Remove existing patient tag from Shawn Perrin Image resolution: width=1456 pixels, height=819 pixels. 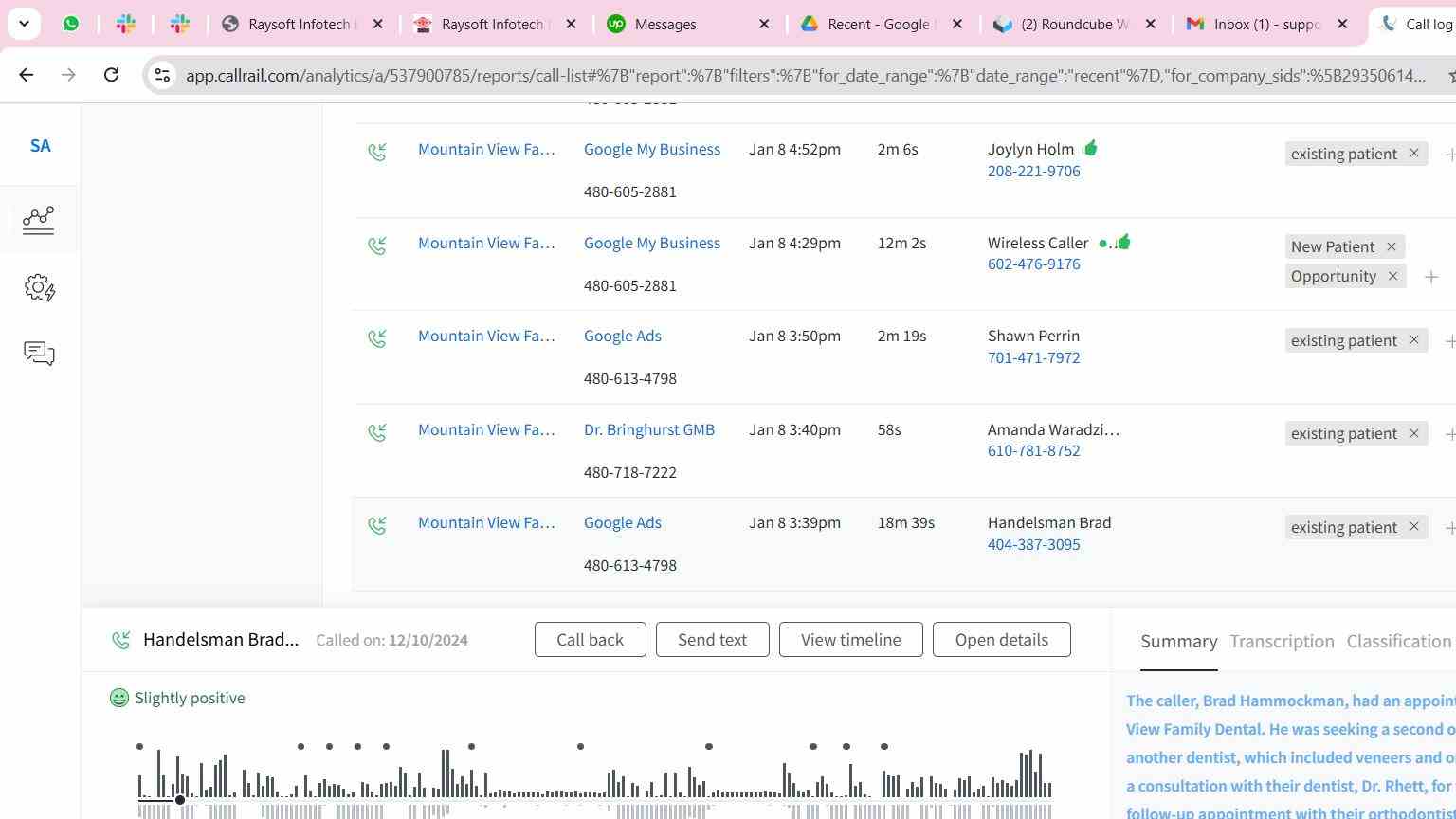coord(1413,339)
